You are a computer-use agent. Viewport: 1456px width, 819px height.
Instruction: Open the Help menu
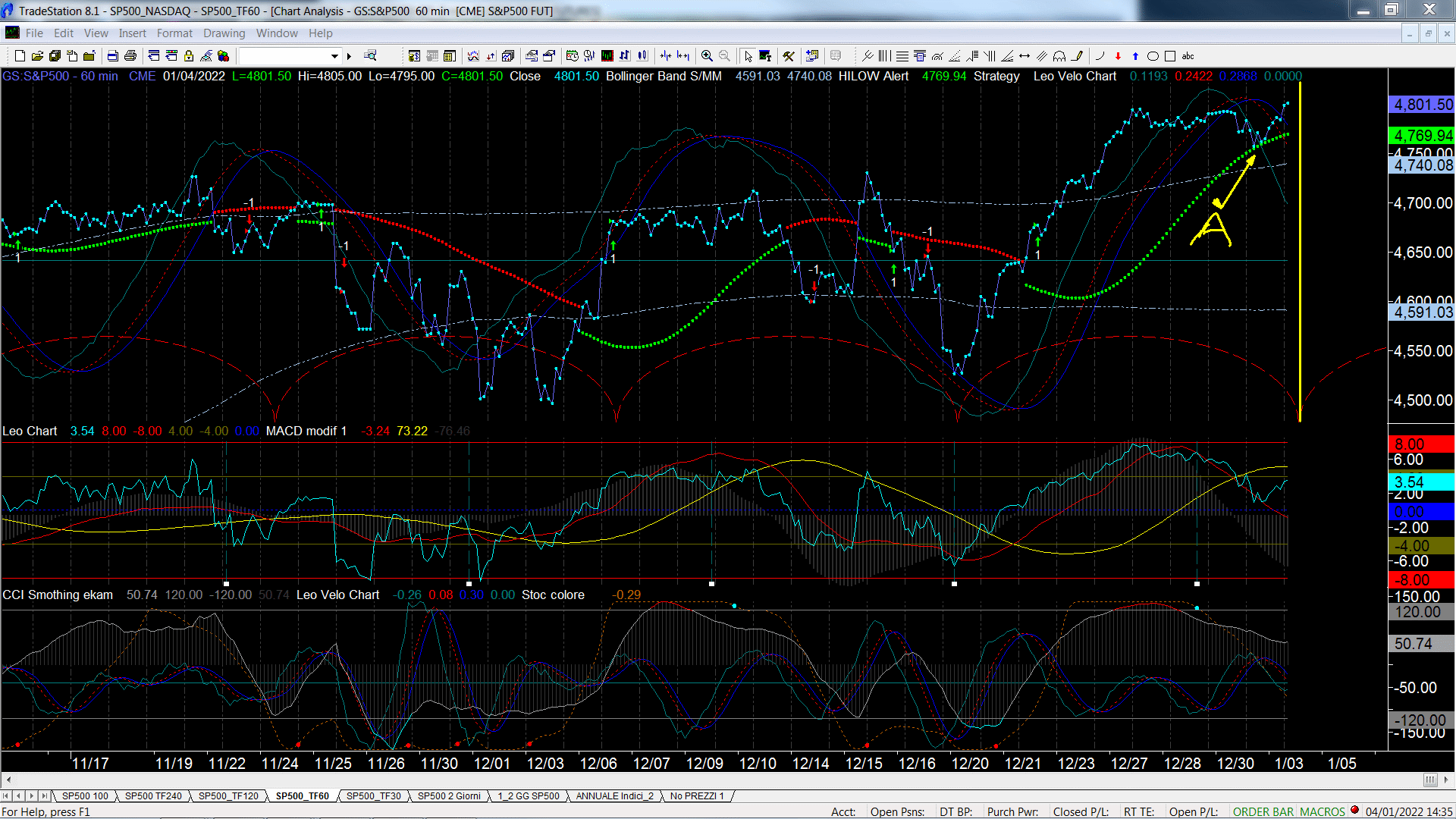click(x=320, y=33)
